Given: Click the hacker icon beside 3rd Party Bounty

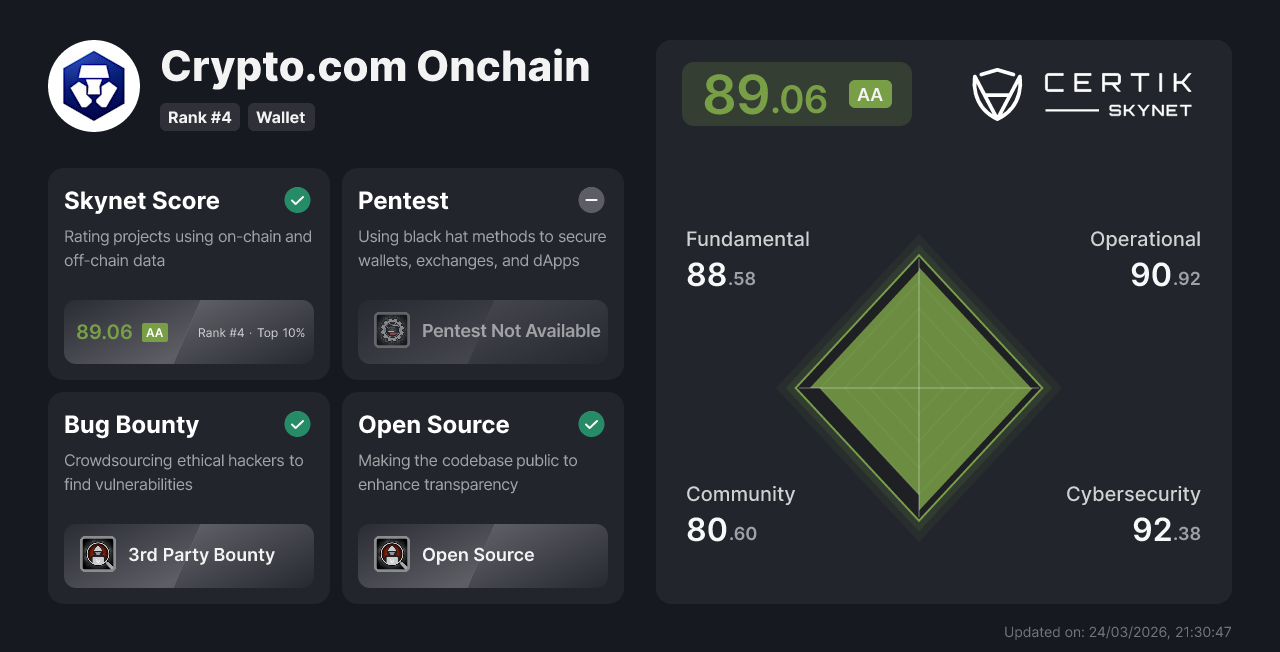Looking at the screenshot, I should [x=98, y=554].
